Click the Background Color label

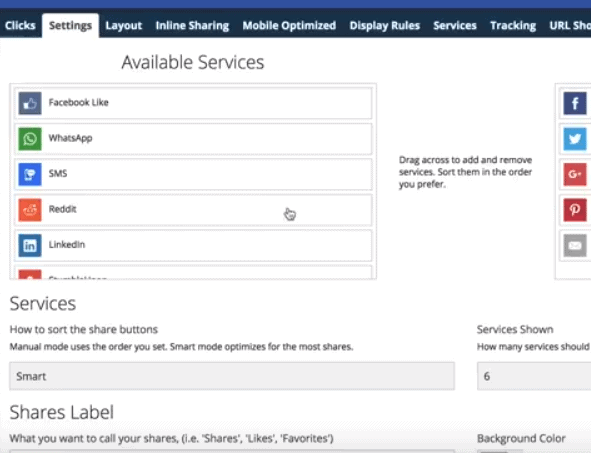(x=521, y=439)
